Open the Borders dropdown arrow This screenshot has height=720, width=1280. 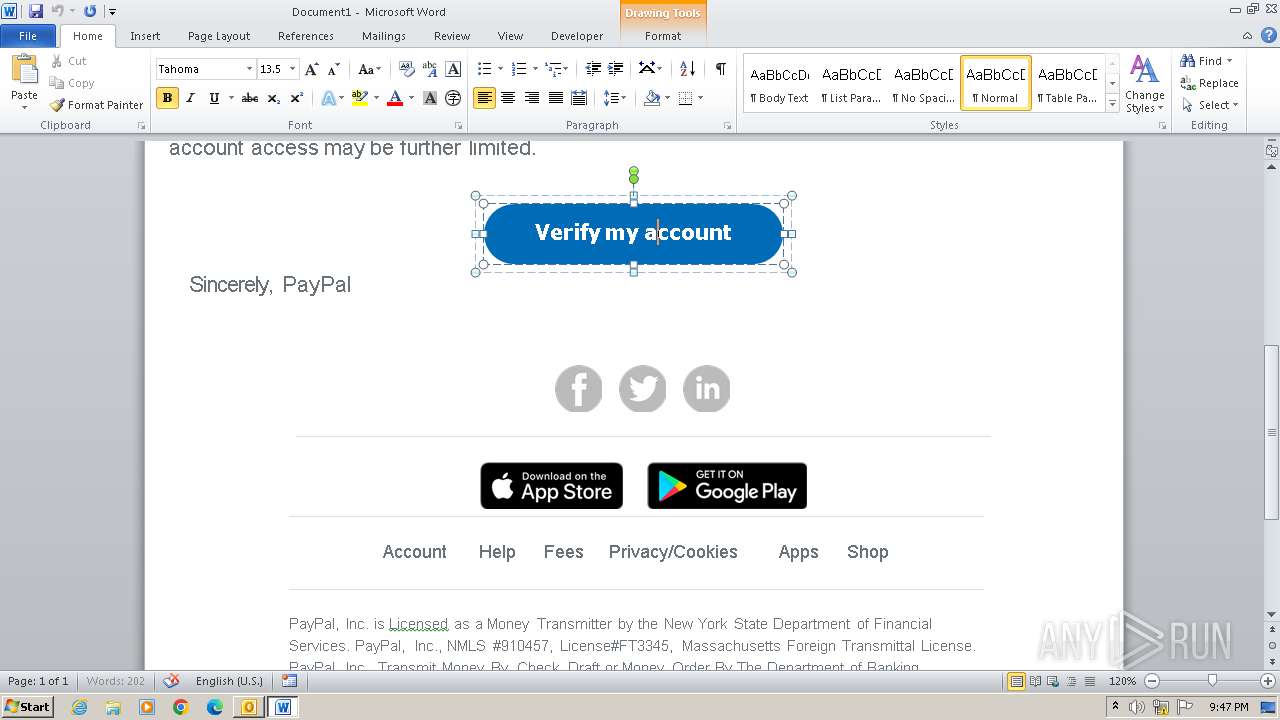tap(700, 98)
